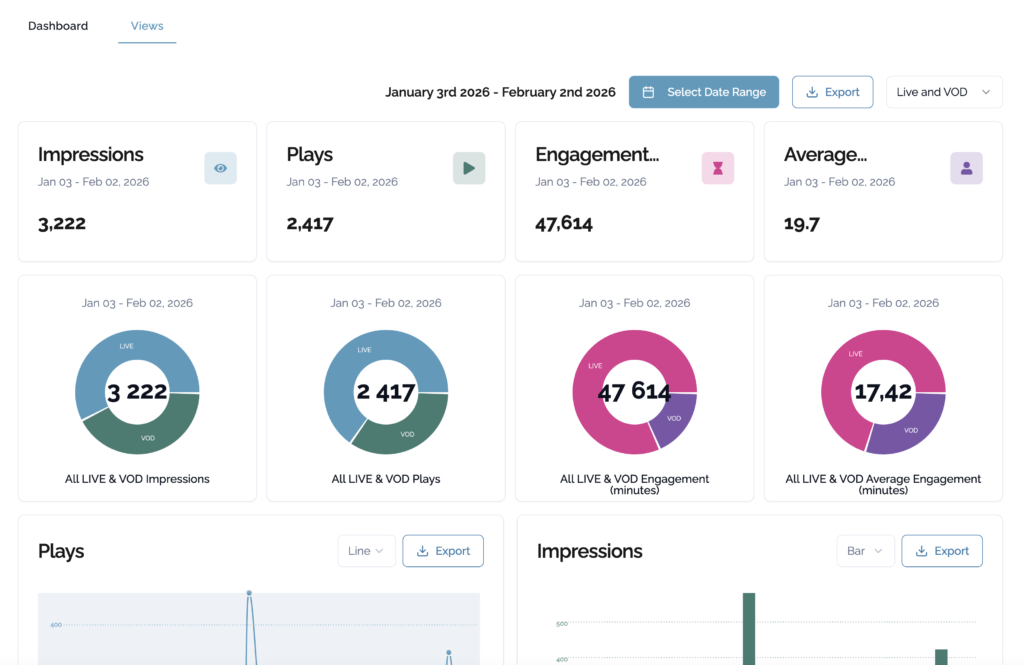
Task: Expand the Bar chart type dropdown
Action: point(865,551)
